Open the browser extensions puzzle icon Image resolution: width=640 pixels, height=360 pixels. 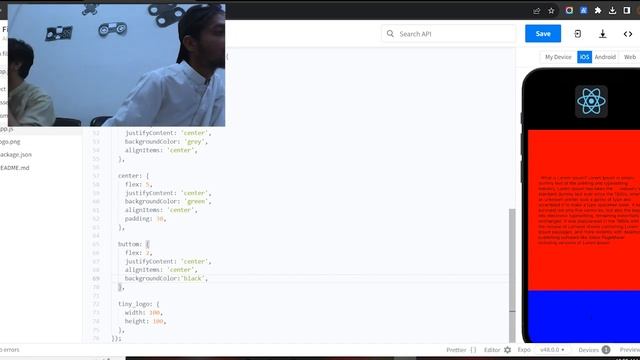click(598, 11)
